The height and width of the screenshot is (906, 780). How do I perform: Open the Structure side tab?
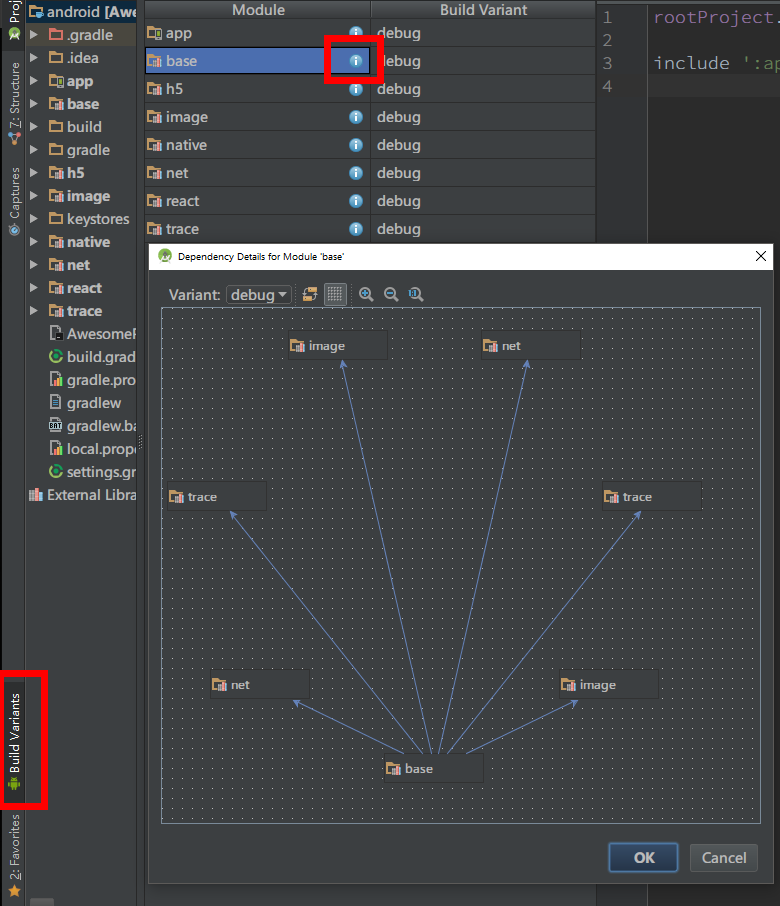pyautogui.click(x=14, y=103)
